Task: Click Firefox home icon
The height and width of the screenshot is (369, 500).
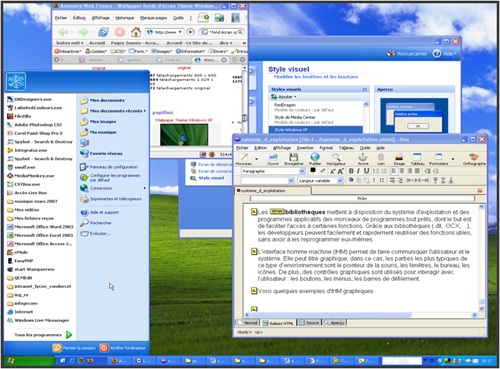Action: point(136,32)
